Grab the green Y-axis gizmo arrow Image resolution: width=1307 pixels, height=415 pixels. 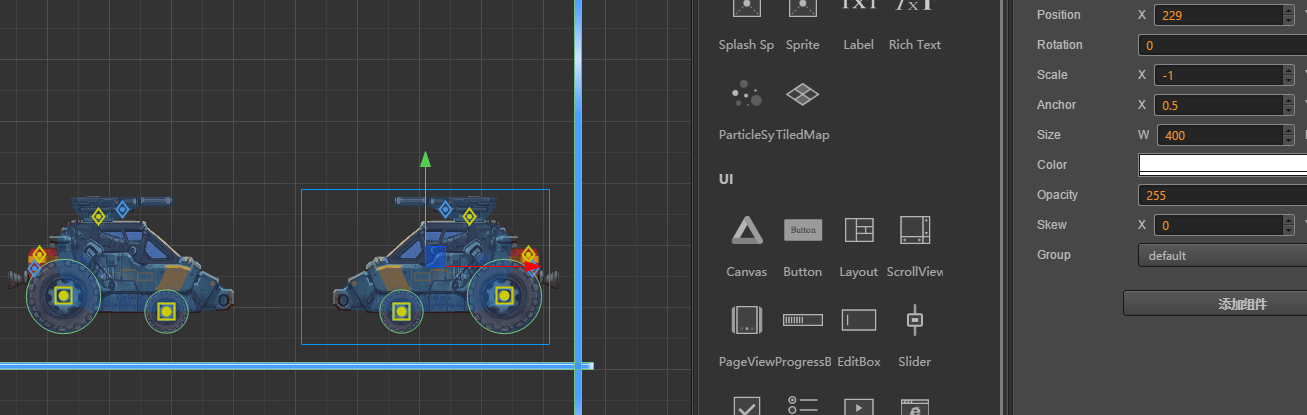(x=426, y=159)
